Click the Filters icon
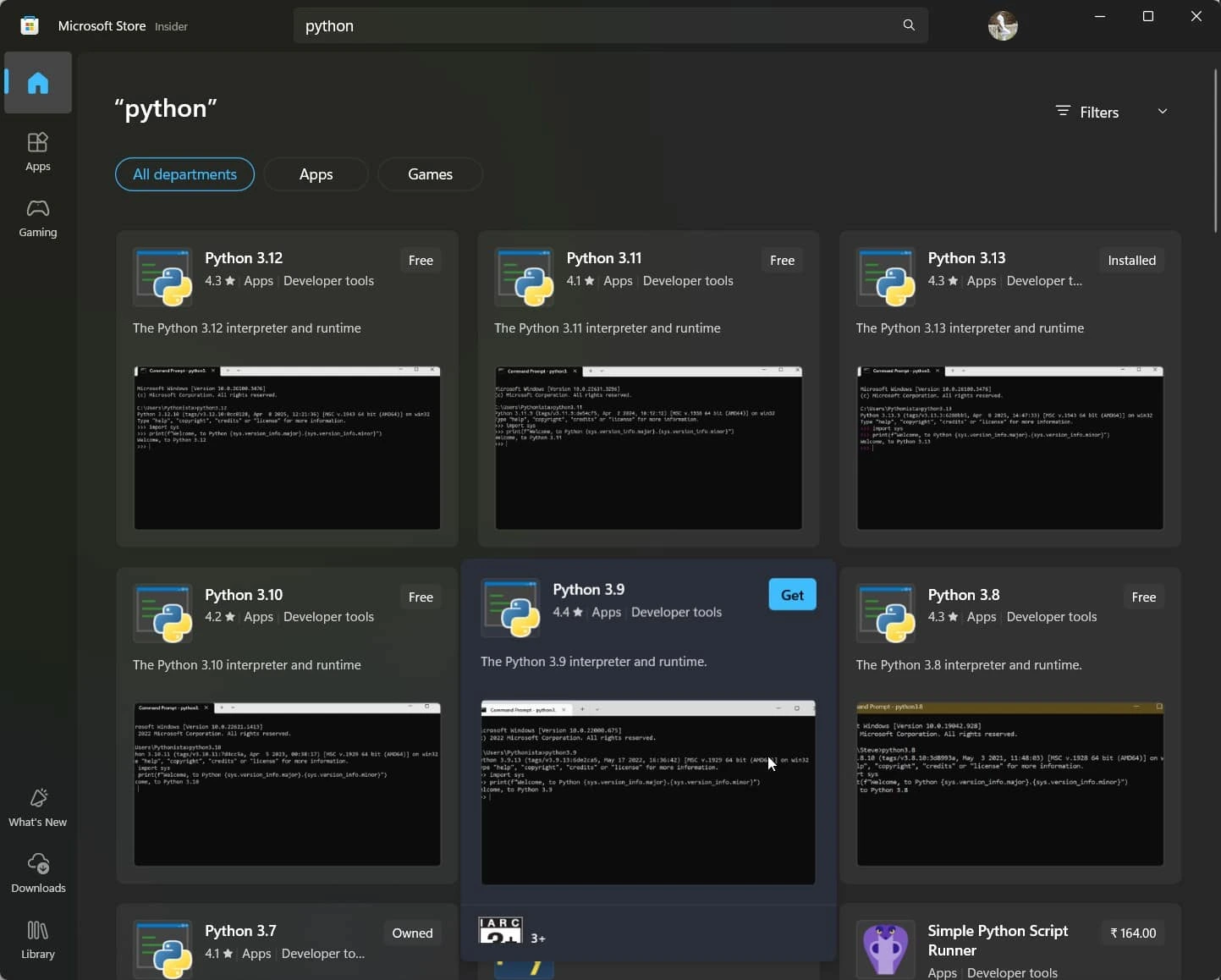Viewport: 1221px width, 980px height. (1063, 112)
